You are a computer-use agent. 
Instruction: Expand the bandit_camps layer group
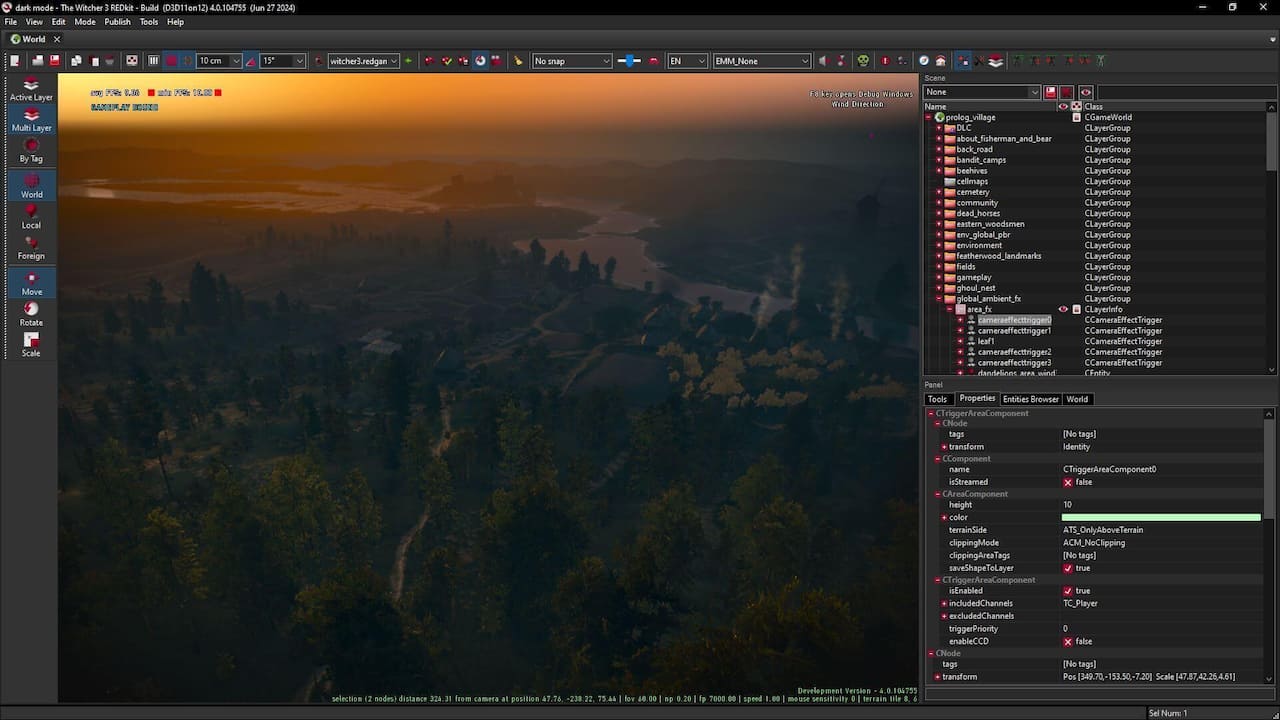(939, 160)
